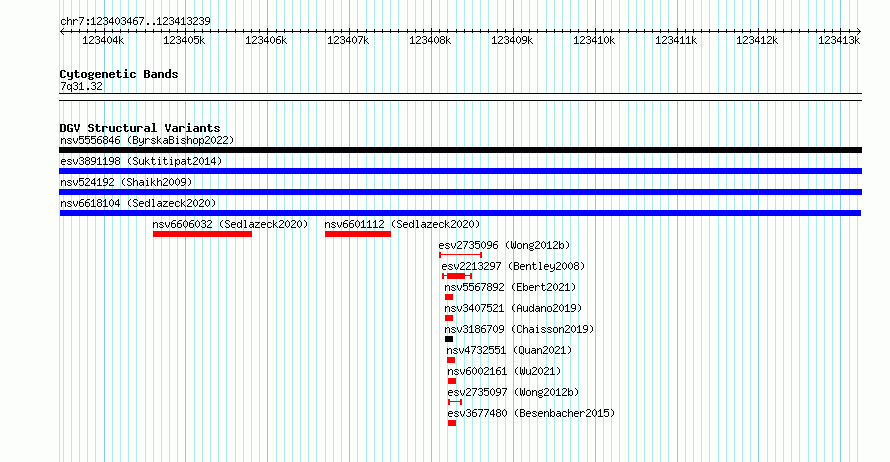Click the 123406k ruler position

click(x=266, y=40)
